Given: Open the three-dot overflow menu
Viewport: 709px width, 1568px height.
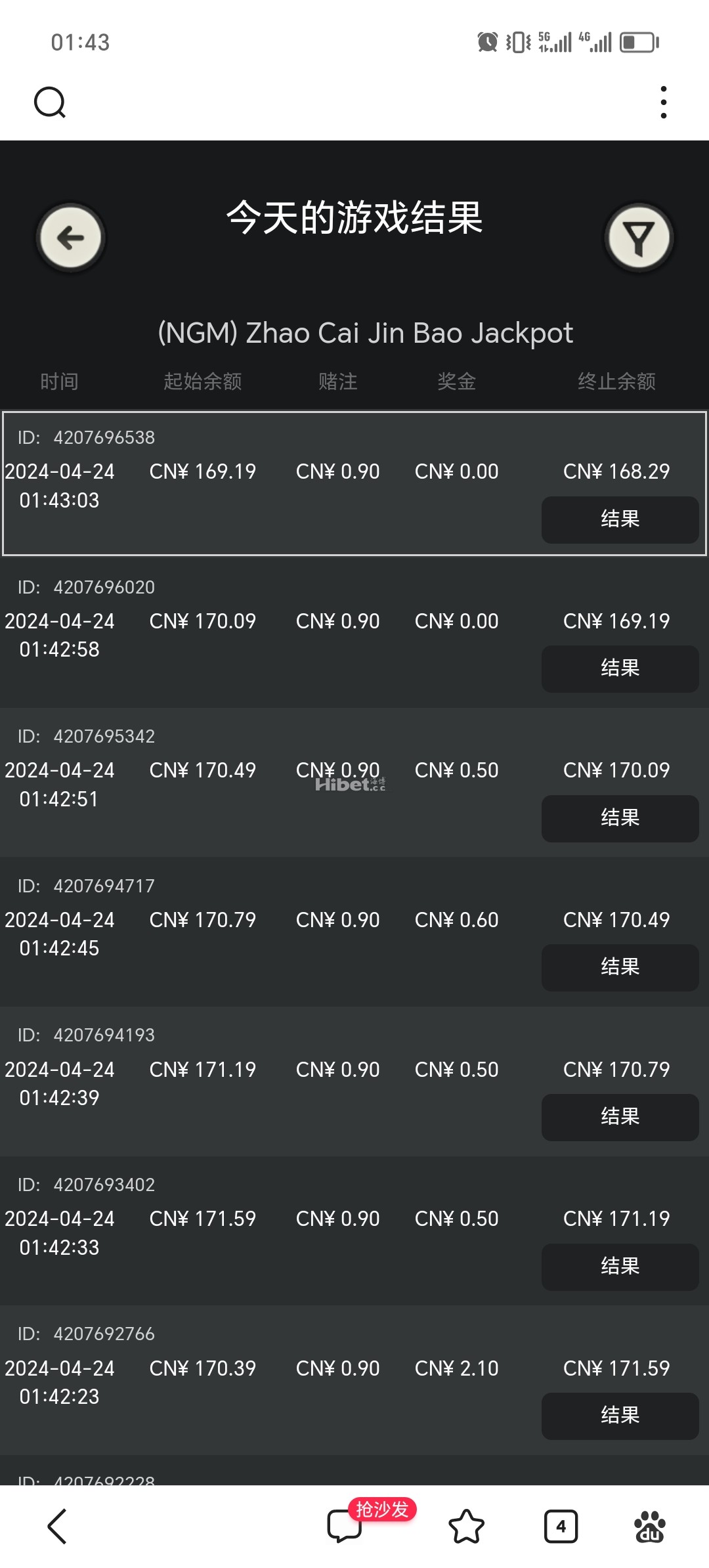Looking at the screenshot, I should click(x=664, y=102).
